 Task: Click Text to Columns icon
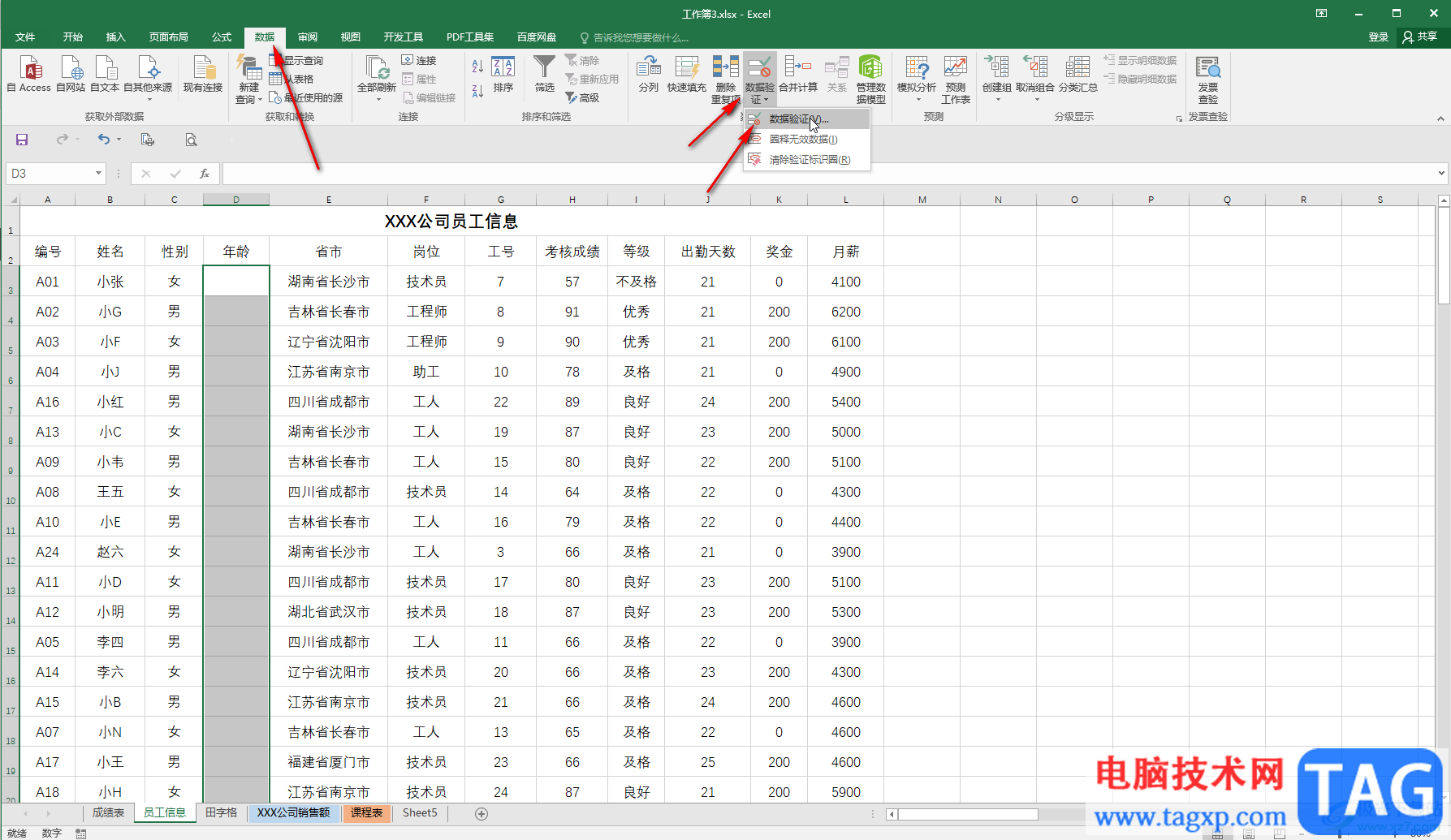tap(649, 74)
